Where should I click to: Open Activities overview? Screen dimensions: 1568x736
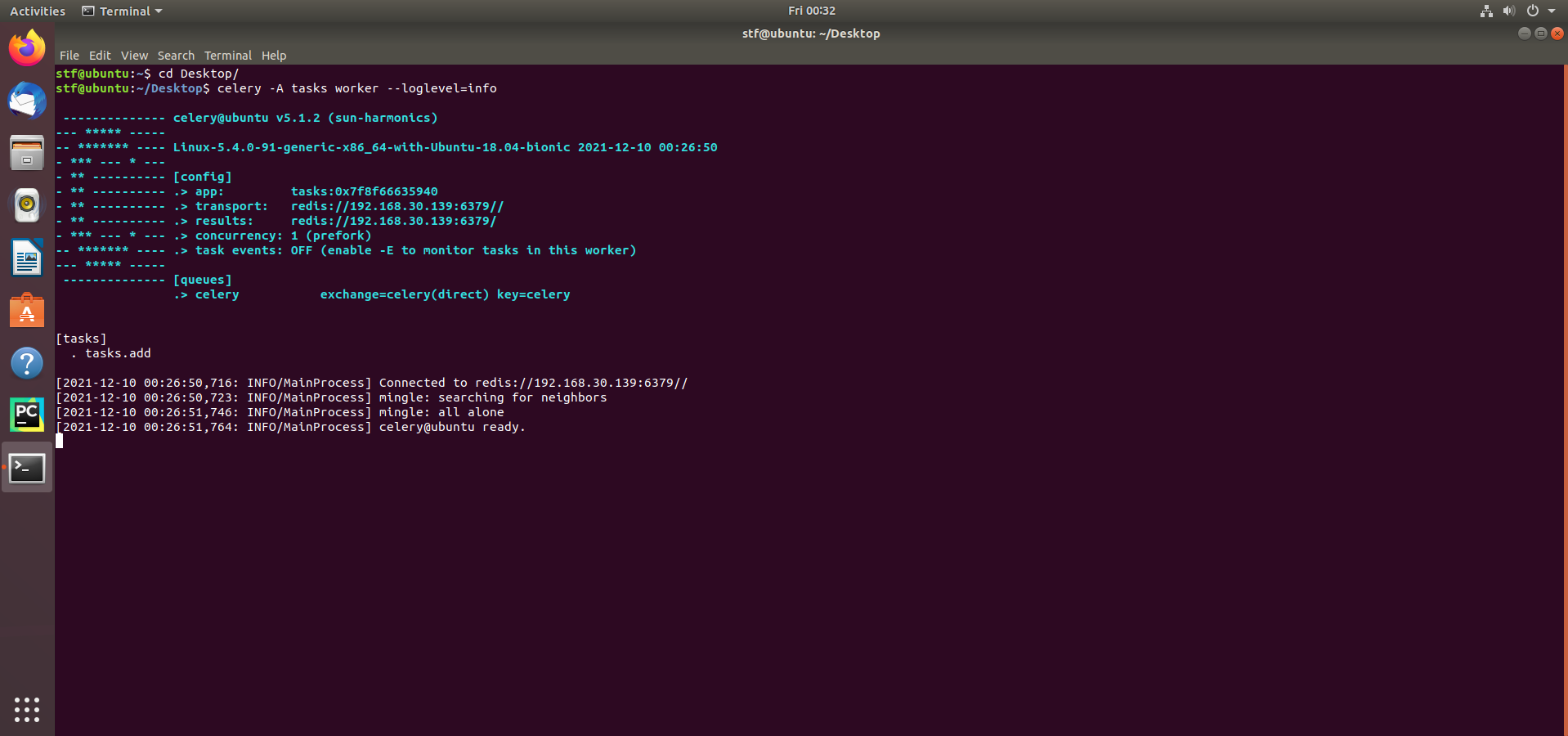coord(38,11)
